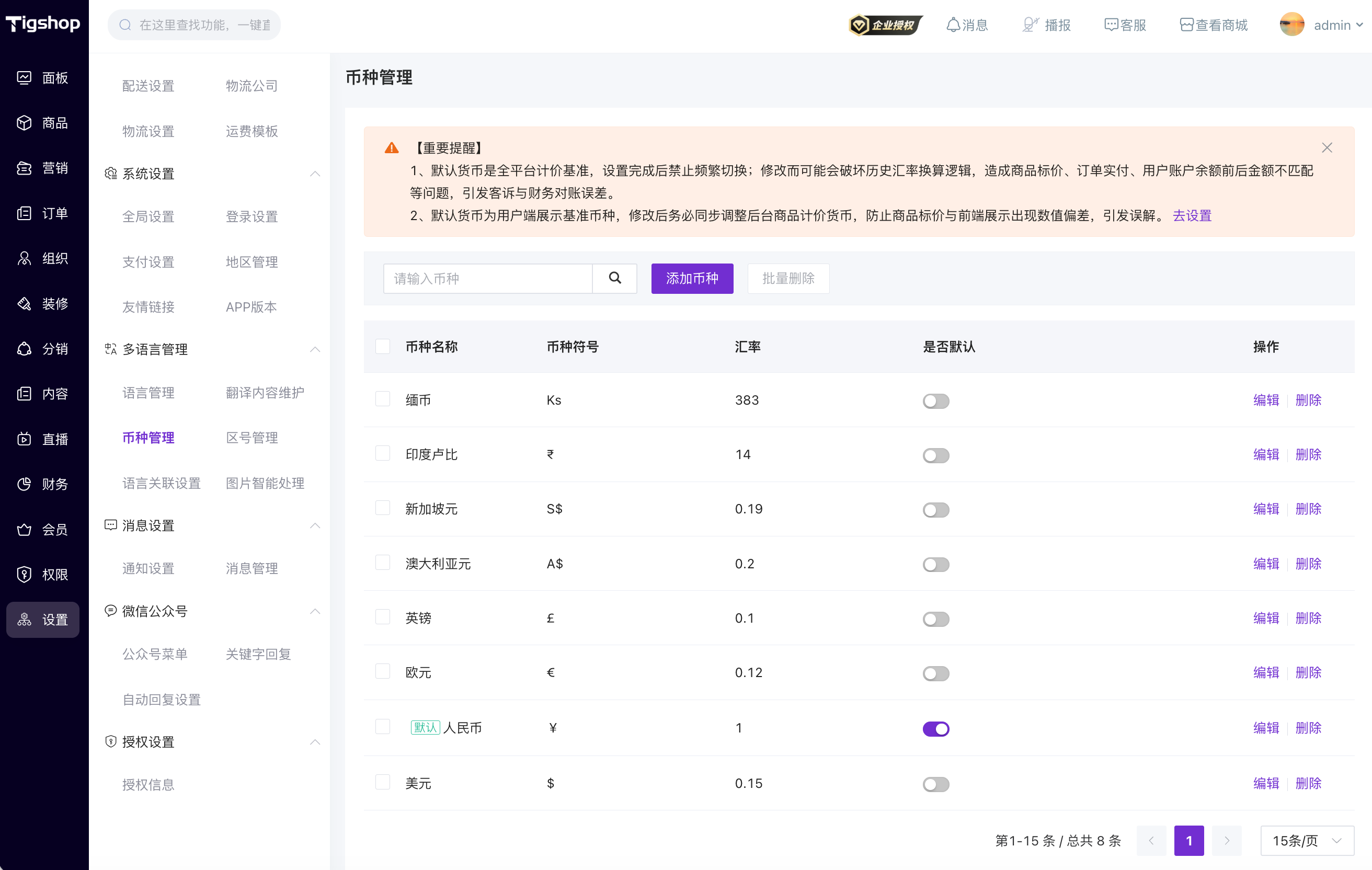1372x870 pixels.
Task: Open 币种管理 menu item
Action: (x=148, y=438)
